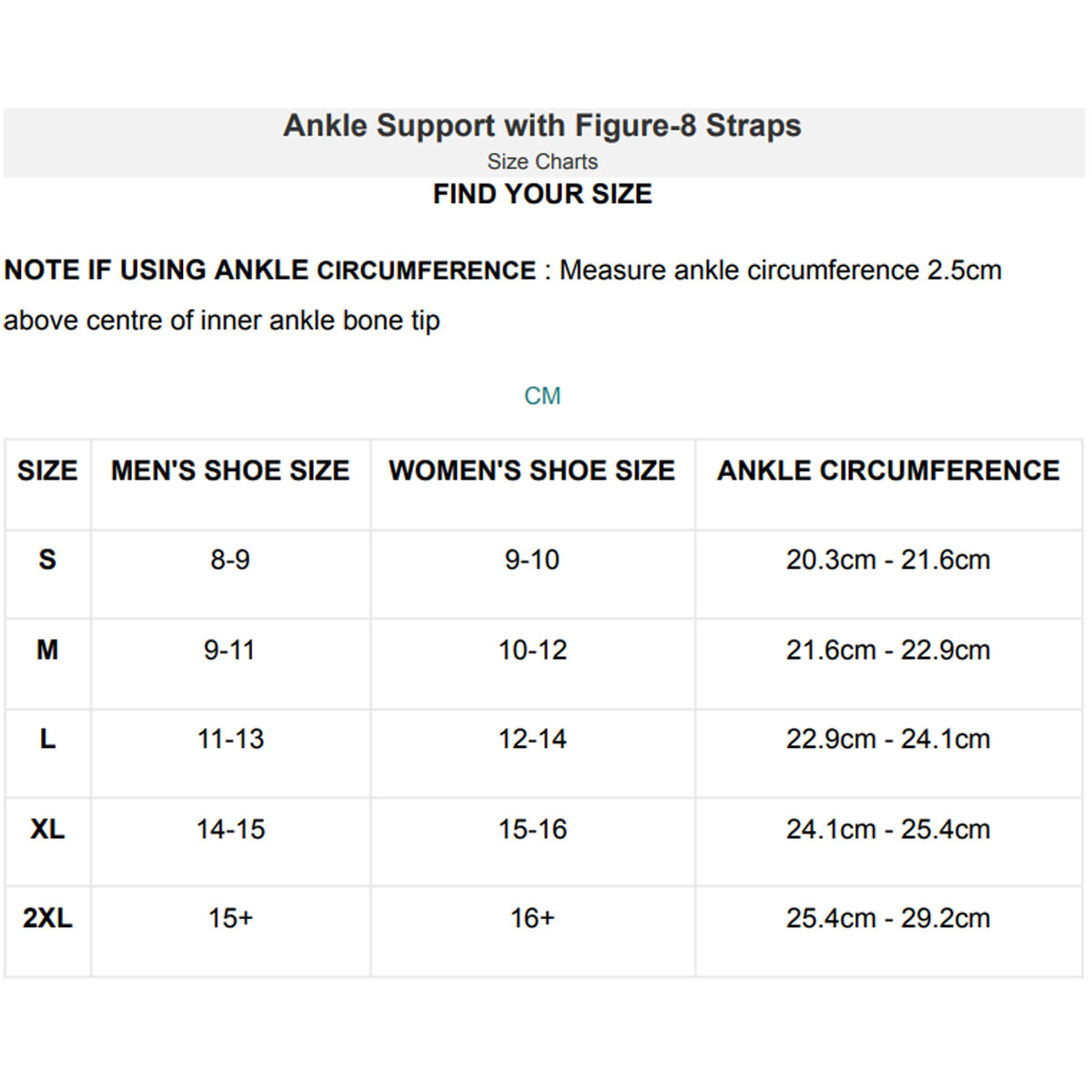1092x1092 pixels.
Task: Select the women's shoe size 10-12 cell
Action: click(532, 650)
